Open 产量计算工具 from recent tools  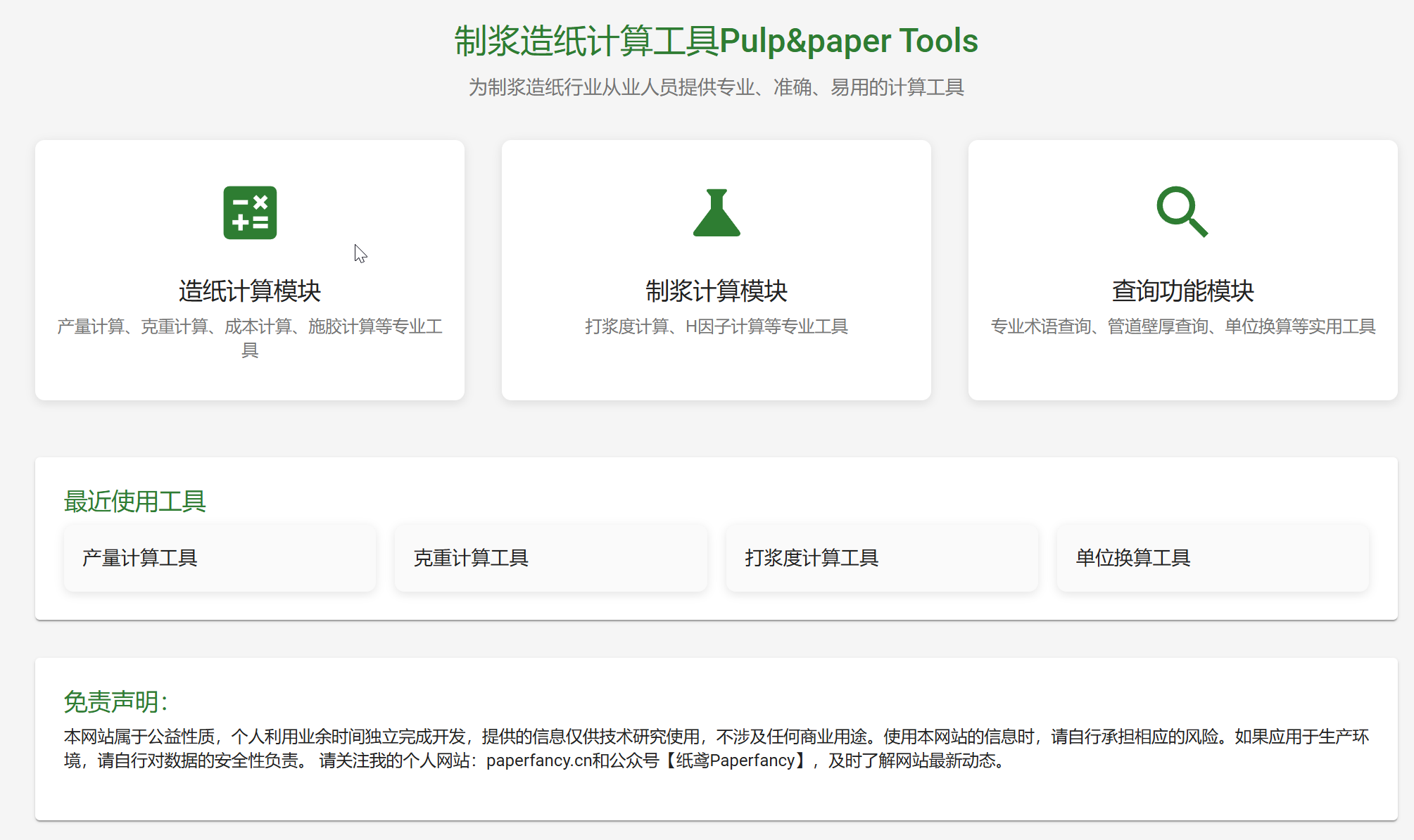[x=220, y=558]
